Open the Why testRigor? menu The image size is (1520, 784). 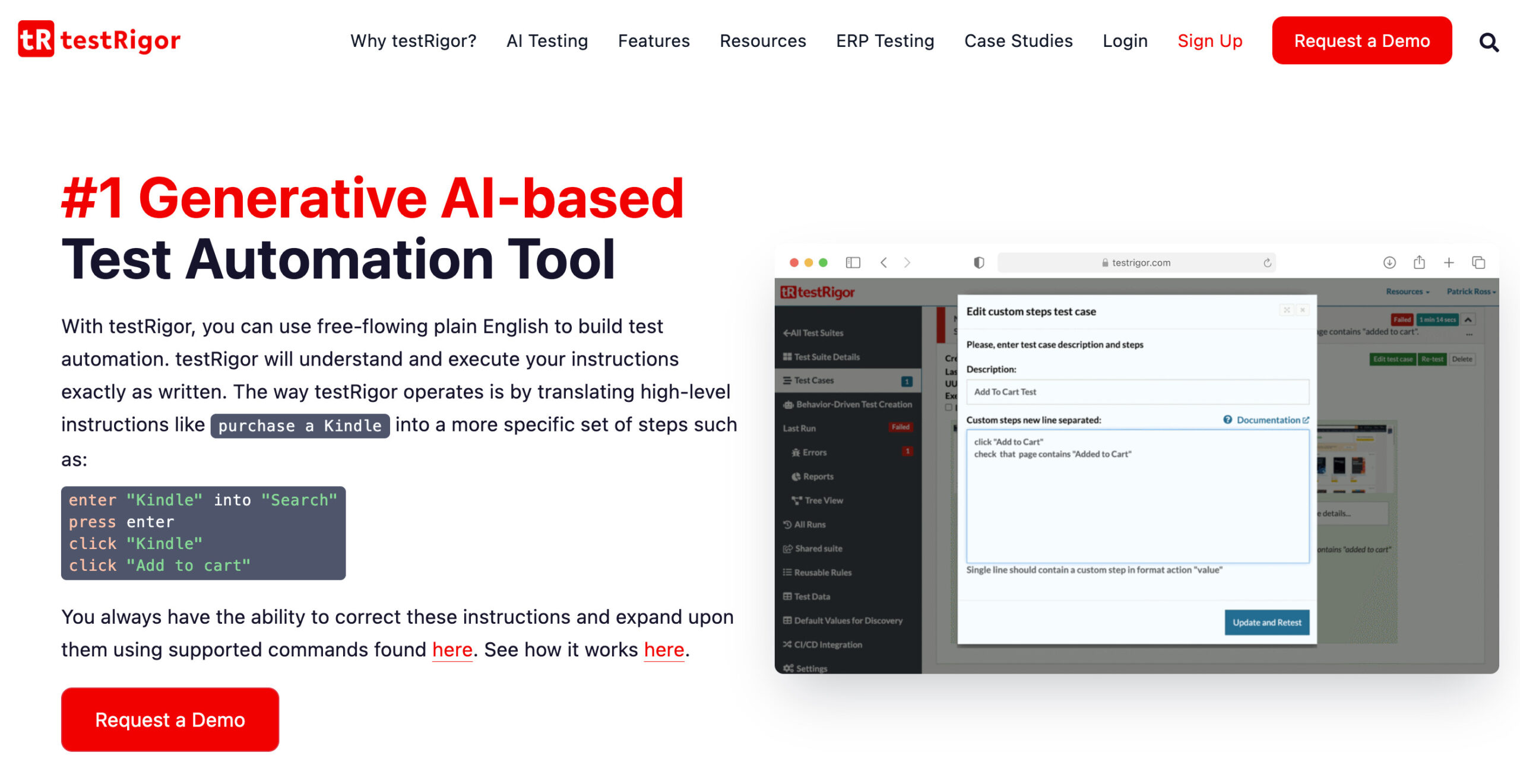click(x=413, y=41)
